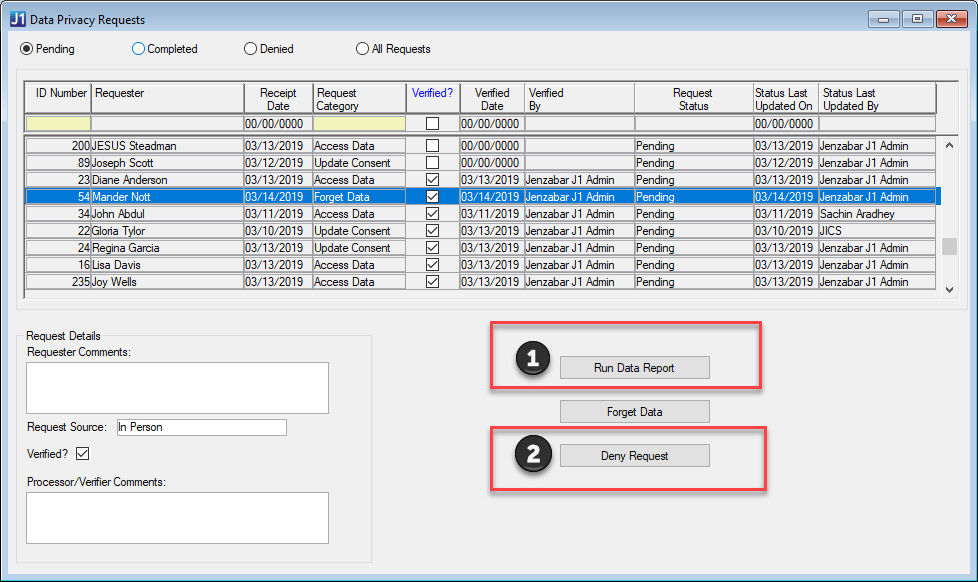Switch filter to Denied requests

[x=251, y=49]
